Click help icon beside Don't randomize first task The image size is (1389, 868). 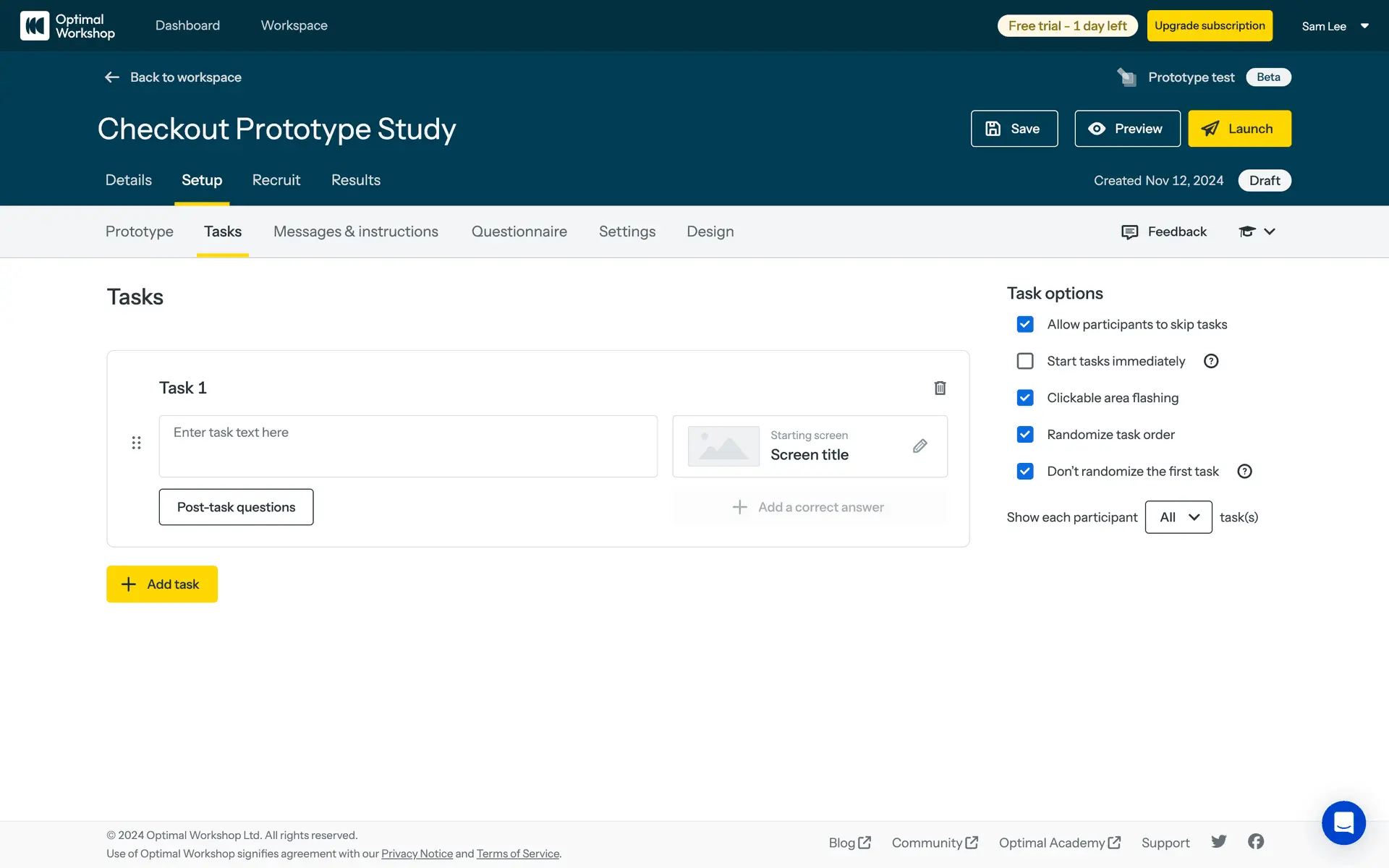1244,472
